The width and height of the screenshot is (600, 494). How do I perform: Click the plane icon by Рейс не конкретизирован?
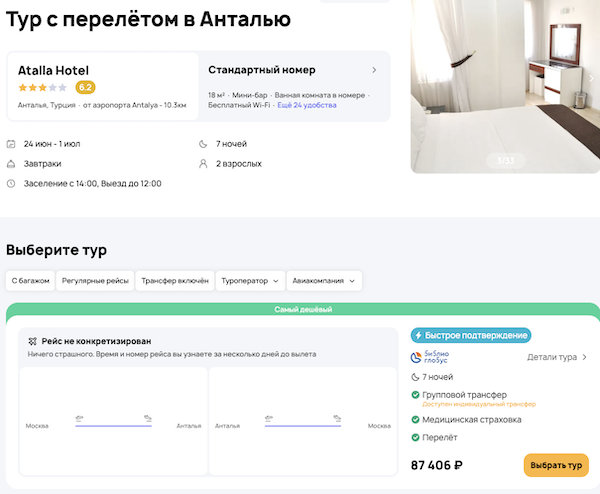tap(33, 341)
